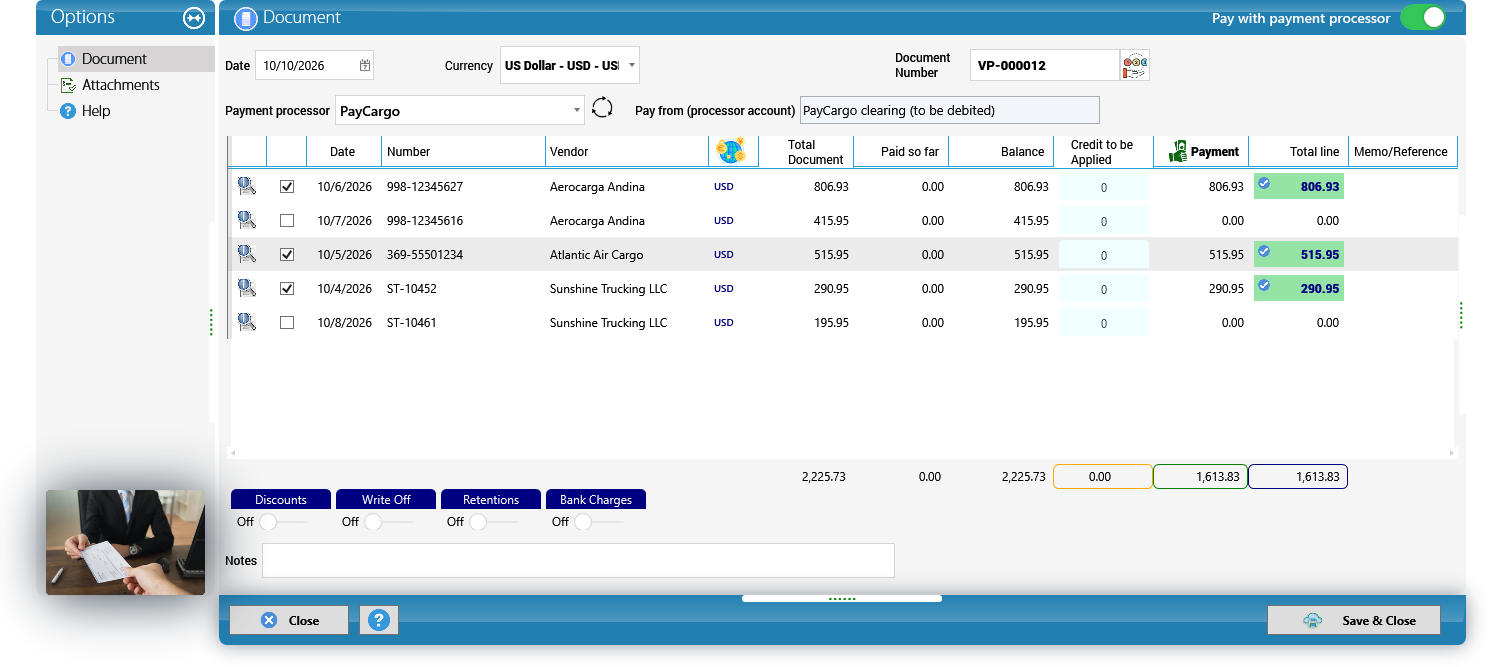Click the check badge on 290.95 total
This screenshot has height=667, width=1488.
click(1264, 286)
